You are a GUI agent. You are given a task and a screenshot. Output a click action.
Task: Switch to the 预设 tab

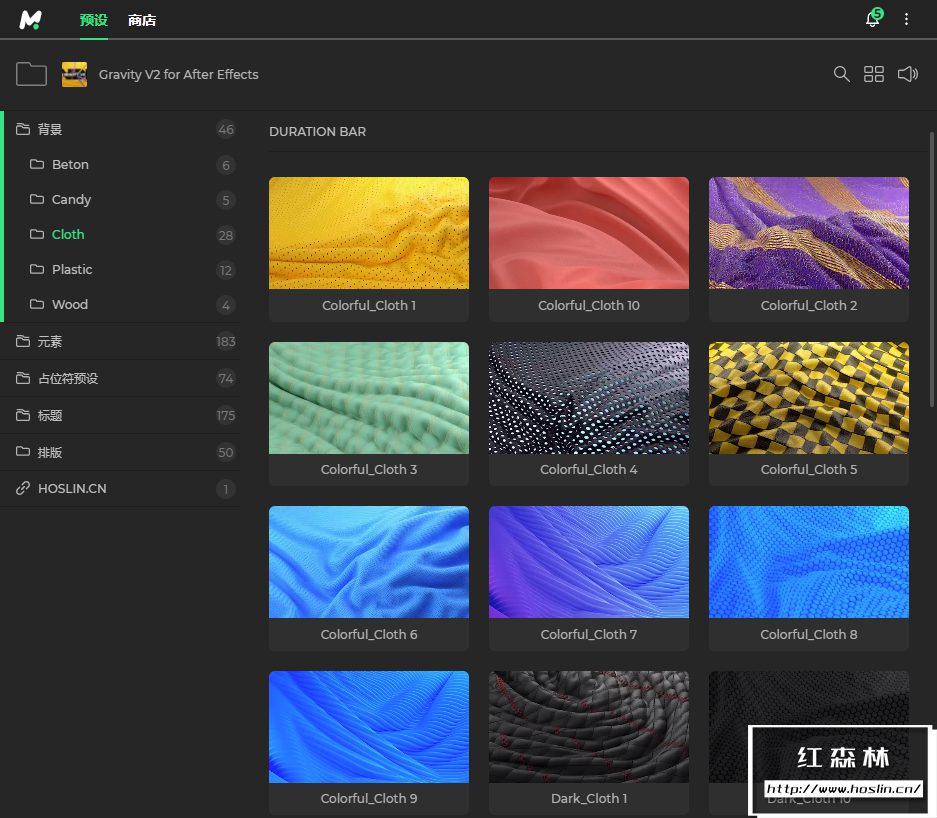(93, 20)
